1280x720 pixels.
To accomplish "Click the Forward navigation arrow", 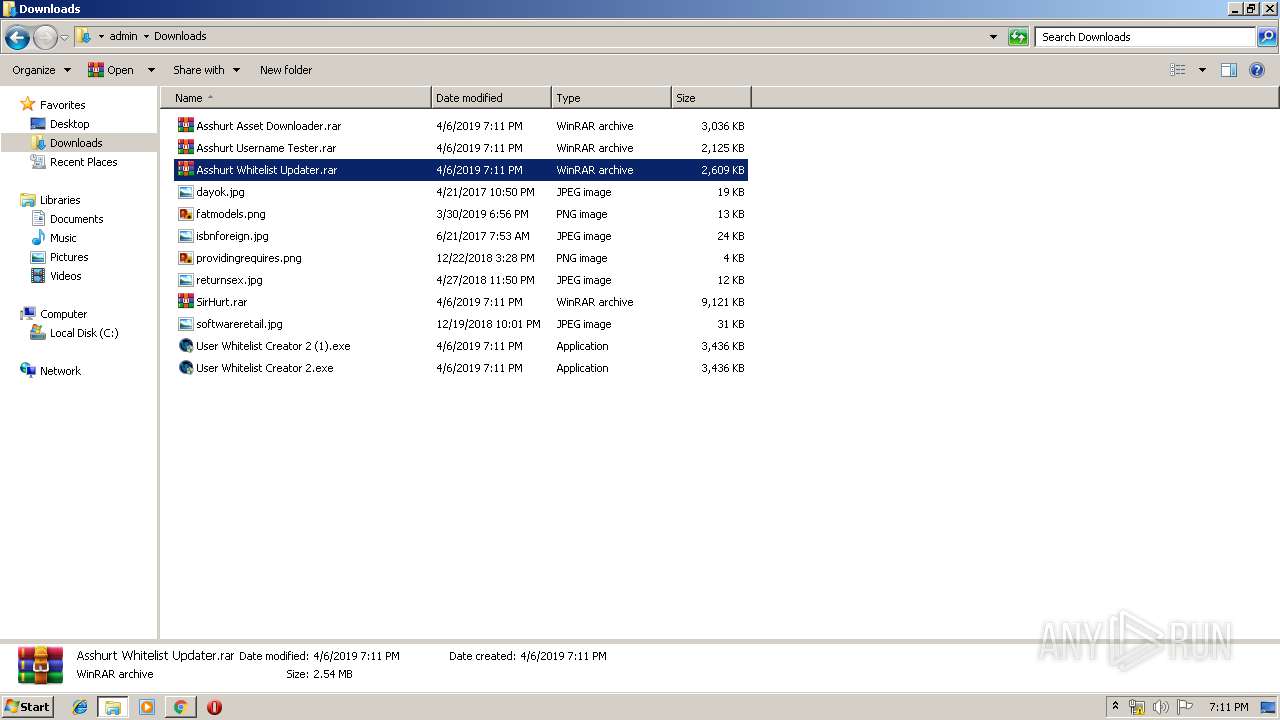I will click(x=45, y=38).
